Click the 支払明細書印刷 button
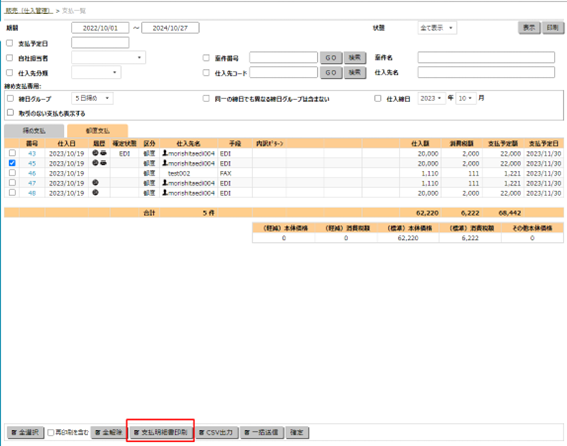 161,432
